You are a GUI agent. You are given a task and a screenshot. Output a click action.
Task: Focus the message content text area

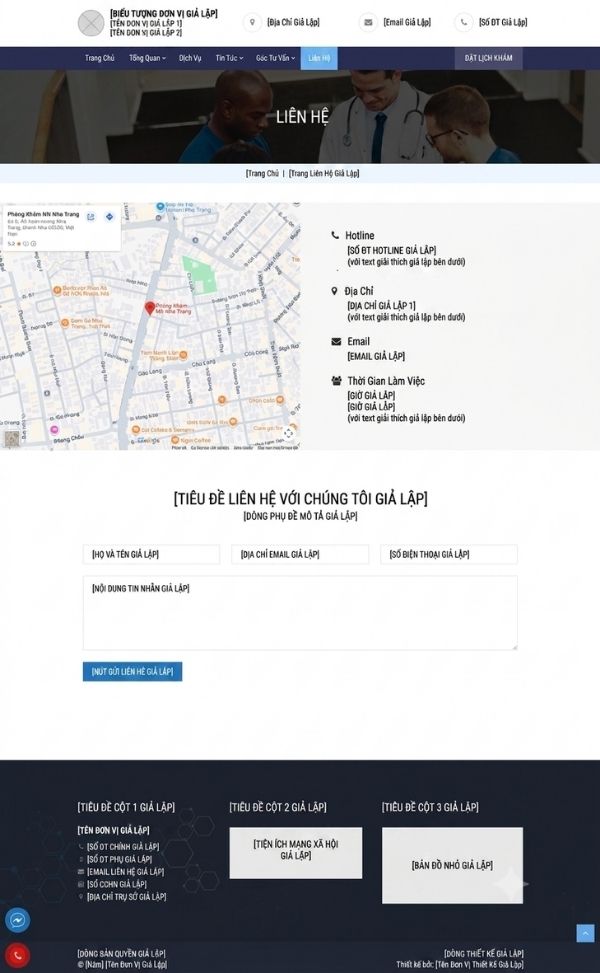(300, 612)
